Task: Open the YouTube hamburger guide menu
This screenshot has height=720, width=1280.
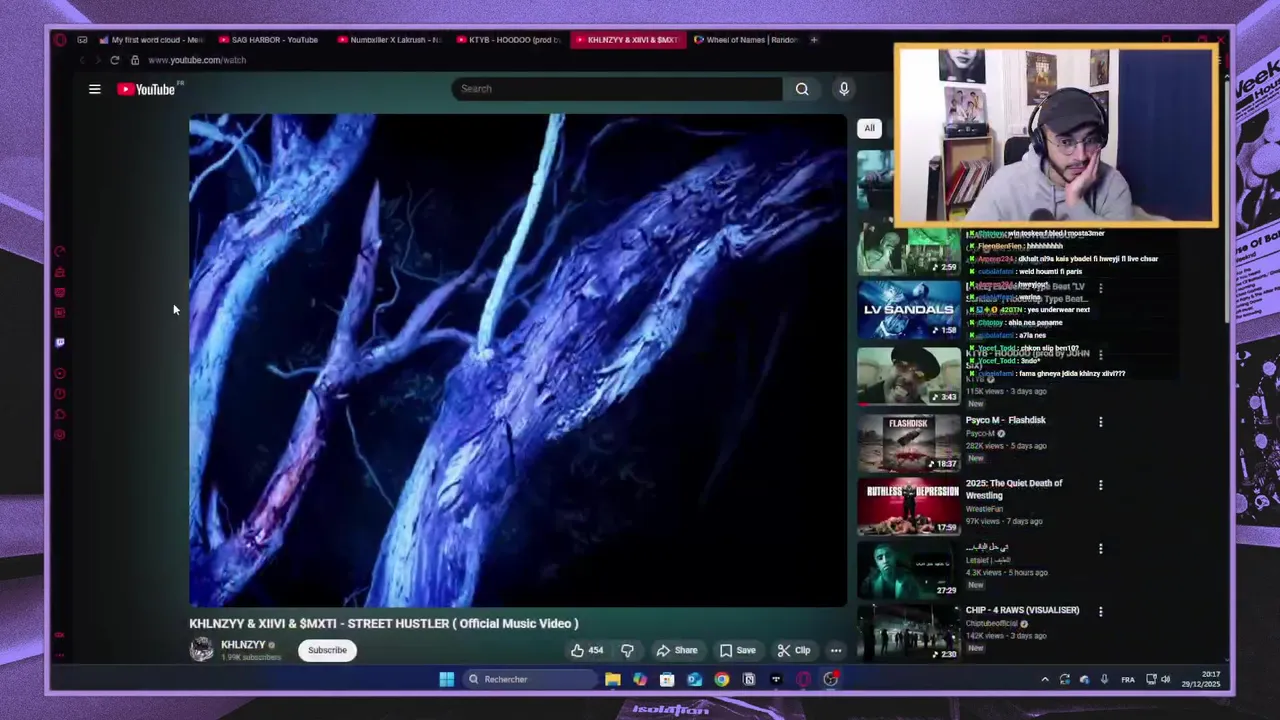Action: click(x=95, y=89)
